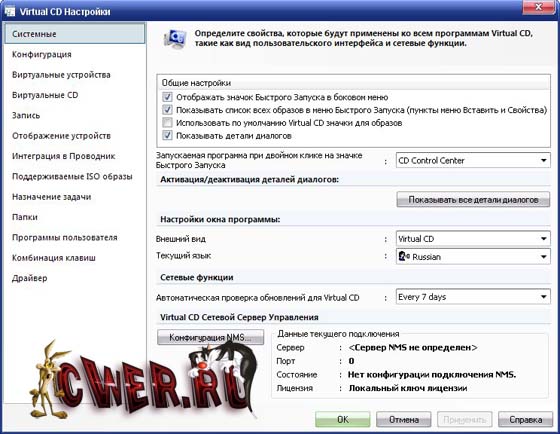Viewport: 560px width, 434px height.
Task: Enable 'Использовать по умолчанию Virtual CD значки' checkbox
Action: point(167,123)
